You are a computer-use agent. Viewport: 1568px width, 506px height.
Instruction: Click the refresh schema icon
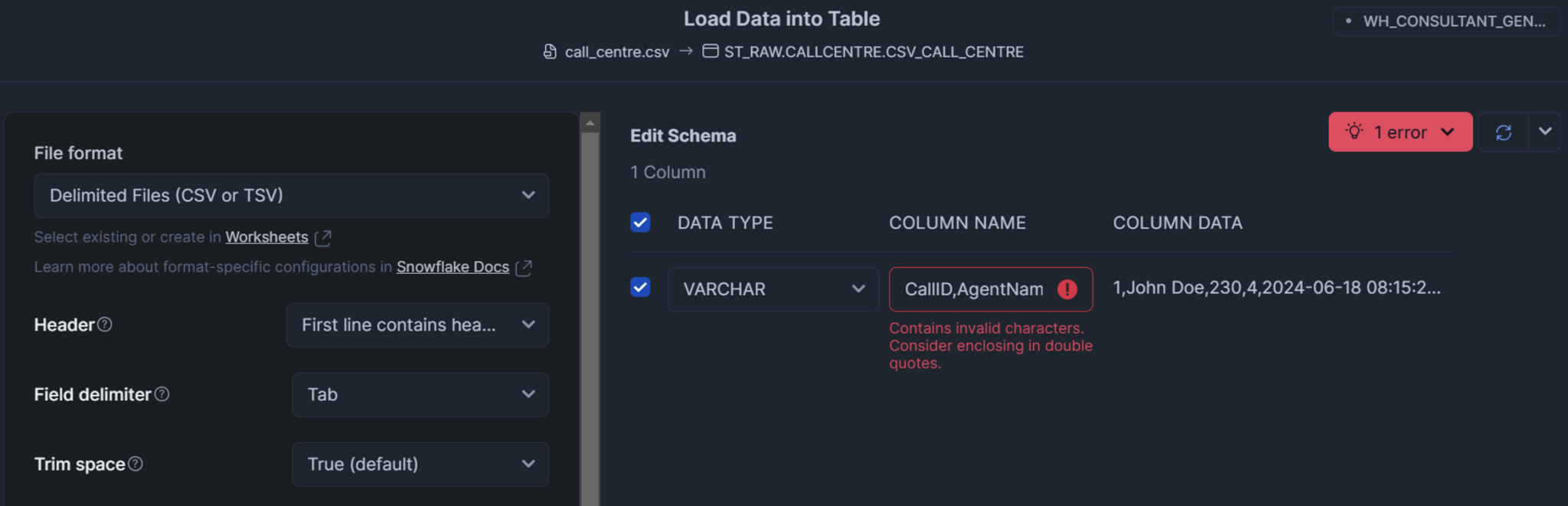pyautogui.click(x=1504, y=132)
